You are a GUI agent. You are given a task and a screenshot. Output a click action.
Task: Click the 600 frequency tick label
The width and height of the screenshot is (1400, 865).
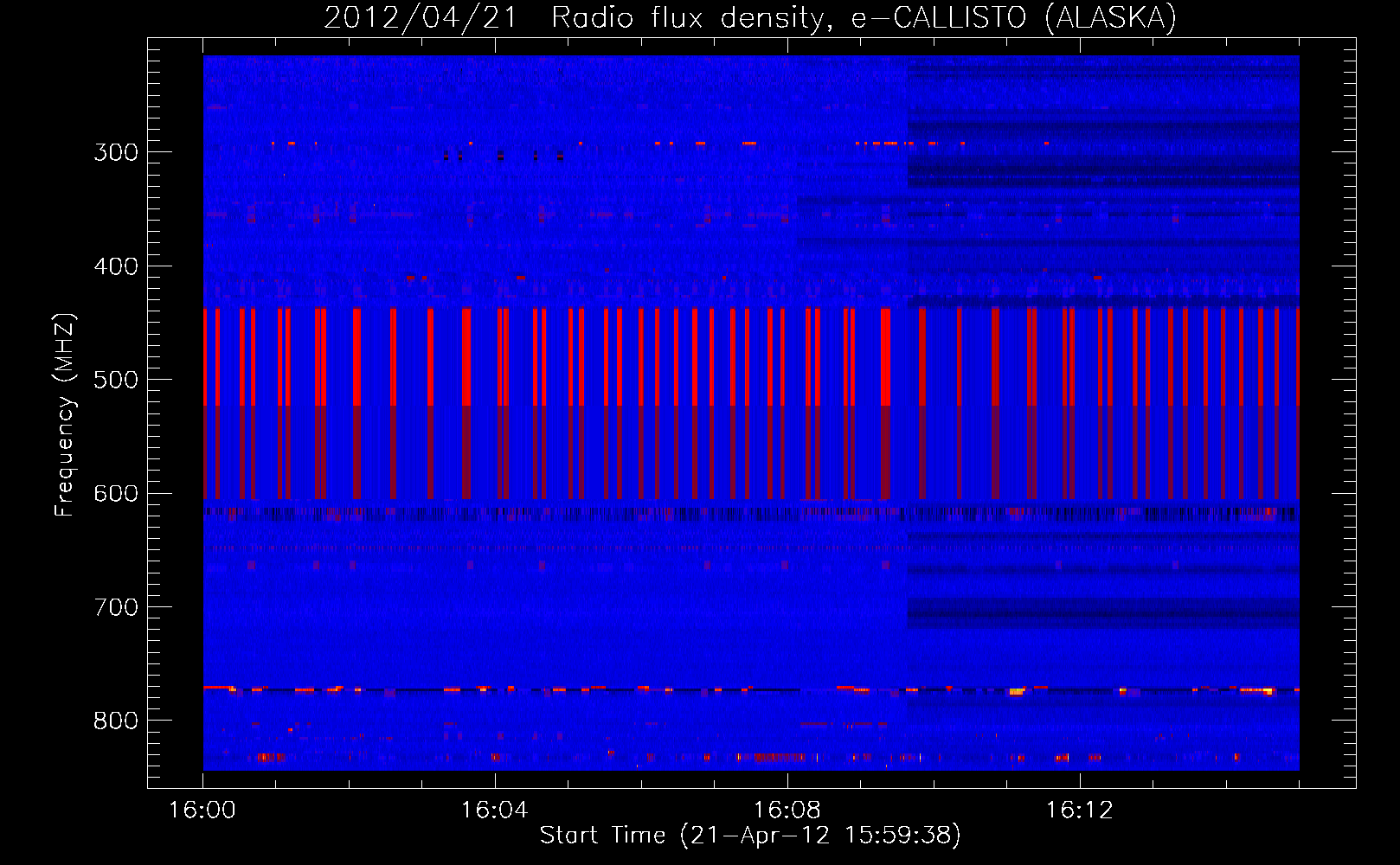(x=116, y=494)
